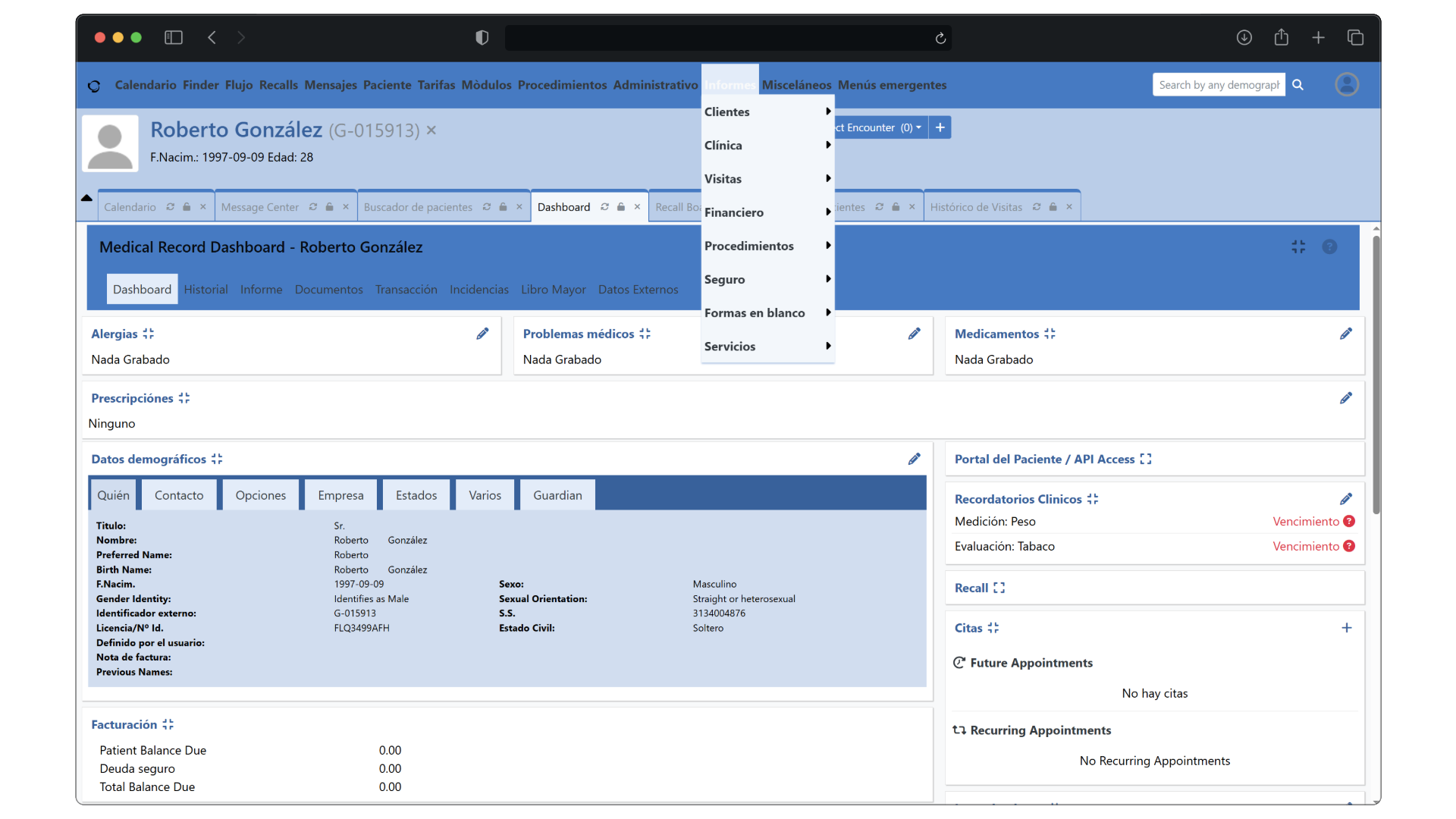This screenshot has height=819, width=1456.
Task: Expand the Portal del Paciente section
Action: click(x=1146, y=460)
